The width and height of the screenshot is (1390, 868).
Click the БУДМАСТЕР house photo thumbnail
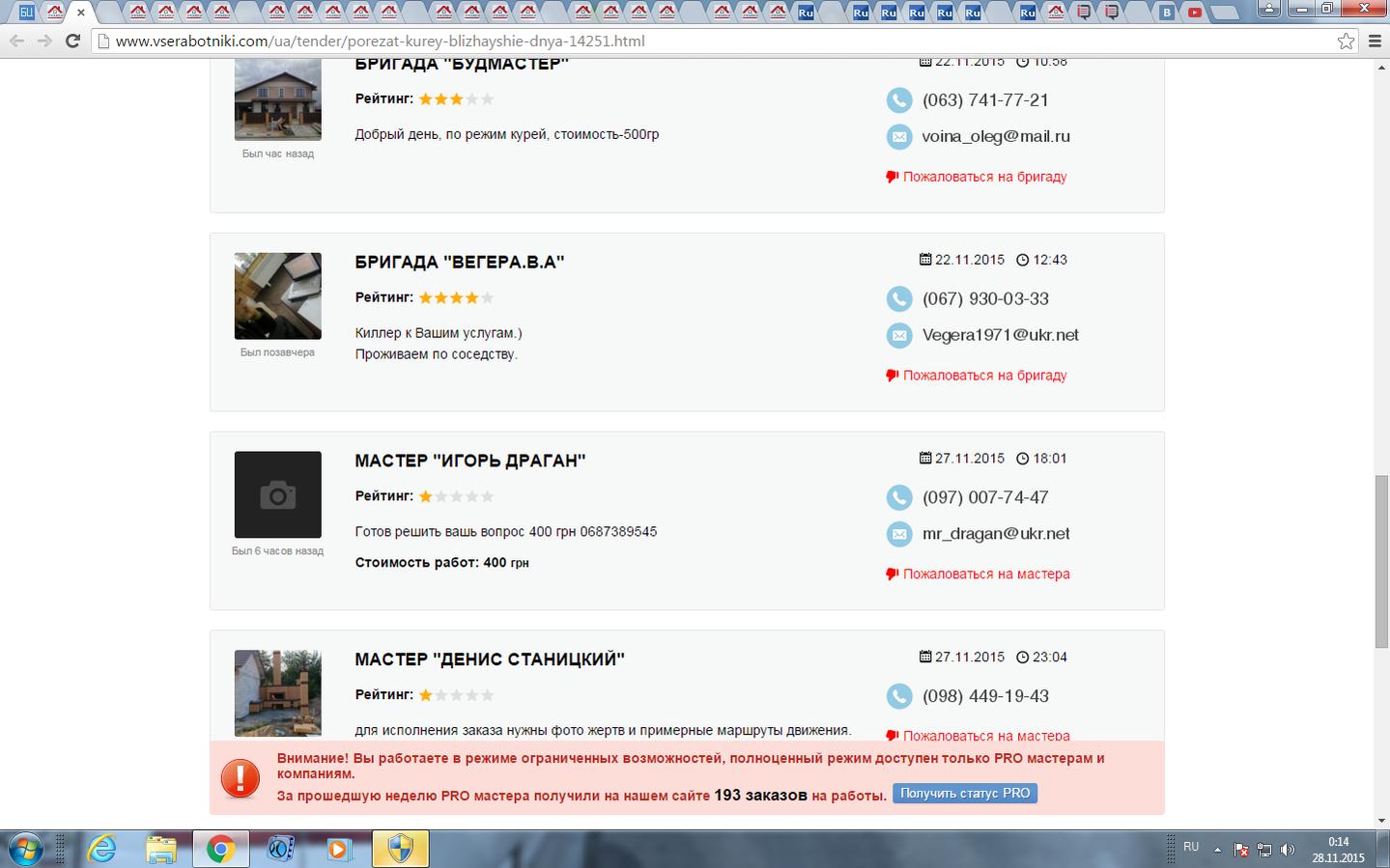tap(278, 99)
